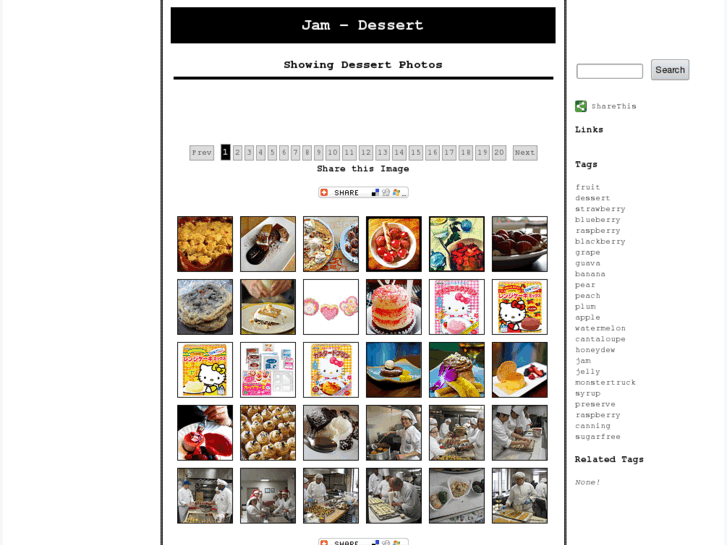Open the strawberries in white bowl thumbnail

pos(394,244)
